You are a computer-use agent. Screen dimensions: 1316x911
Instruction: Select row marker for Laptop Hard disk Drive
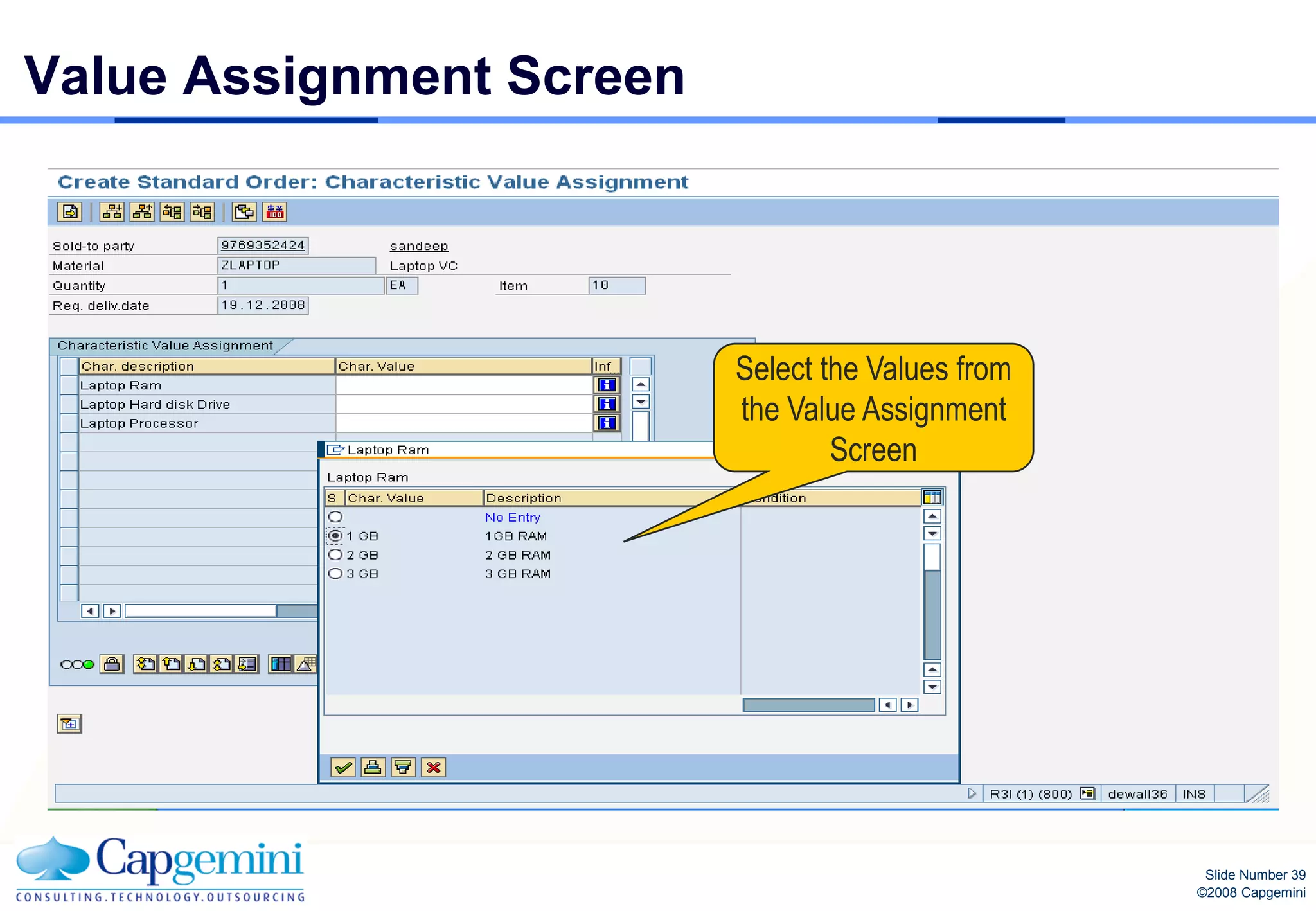[x=69, y=404]
